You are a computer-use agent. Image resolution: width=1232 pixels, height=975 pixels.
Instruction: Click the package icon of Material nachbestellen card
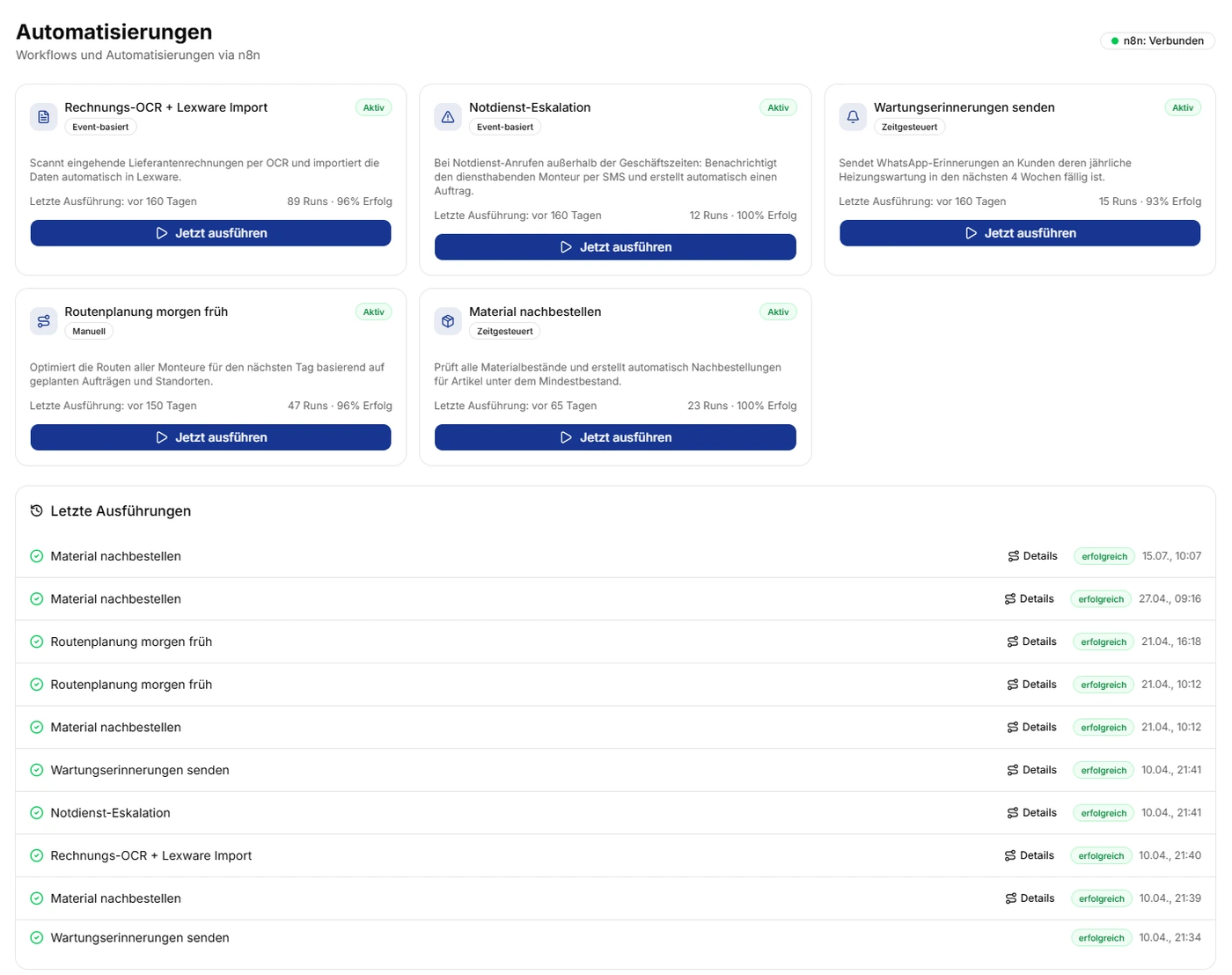(448, 321)
